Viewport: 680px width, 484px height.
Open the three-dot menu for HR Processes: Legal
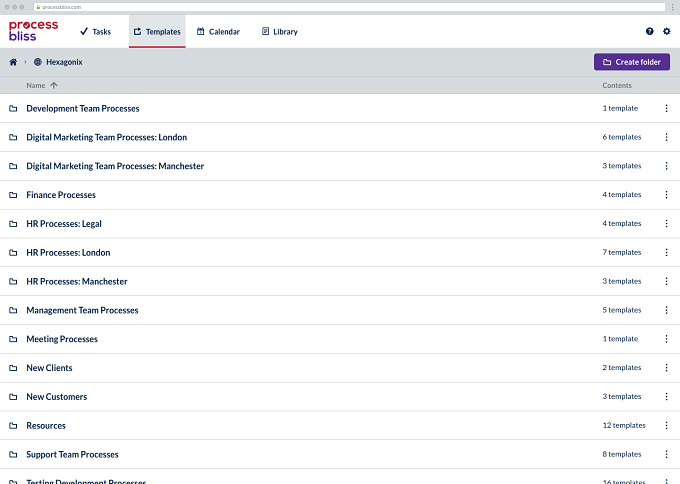[666, 224]
